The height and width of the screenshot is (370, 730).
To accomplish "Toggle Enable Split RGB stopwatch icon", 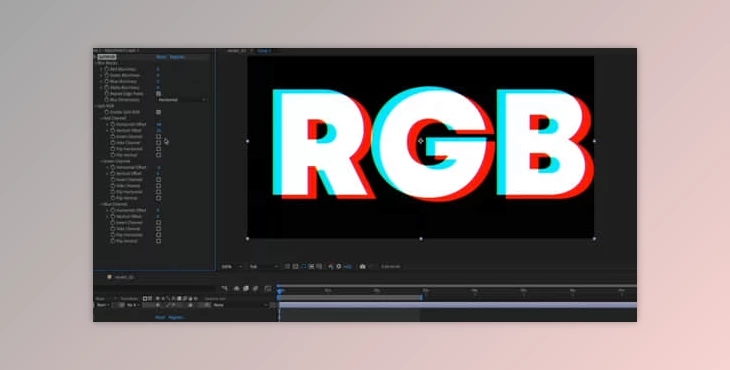I will point(107,112).
